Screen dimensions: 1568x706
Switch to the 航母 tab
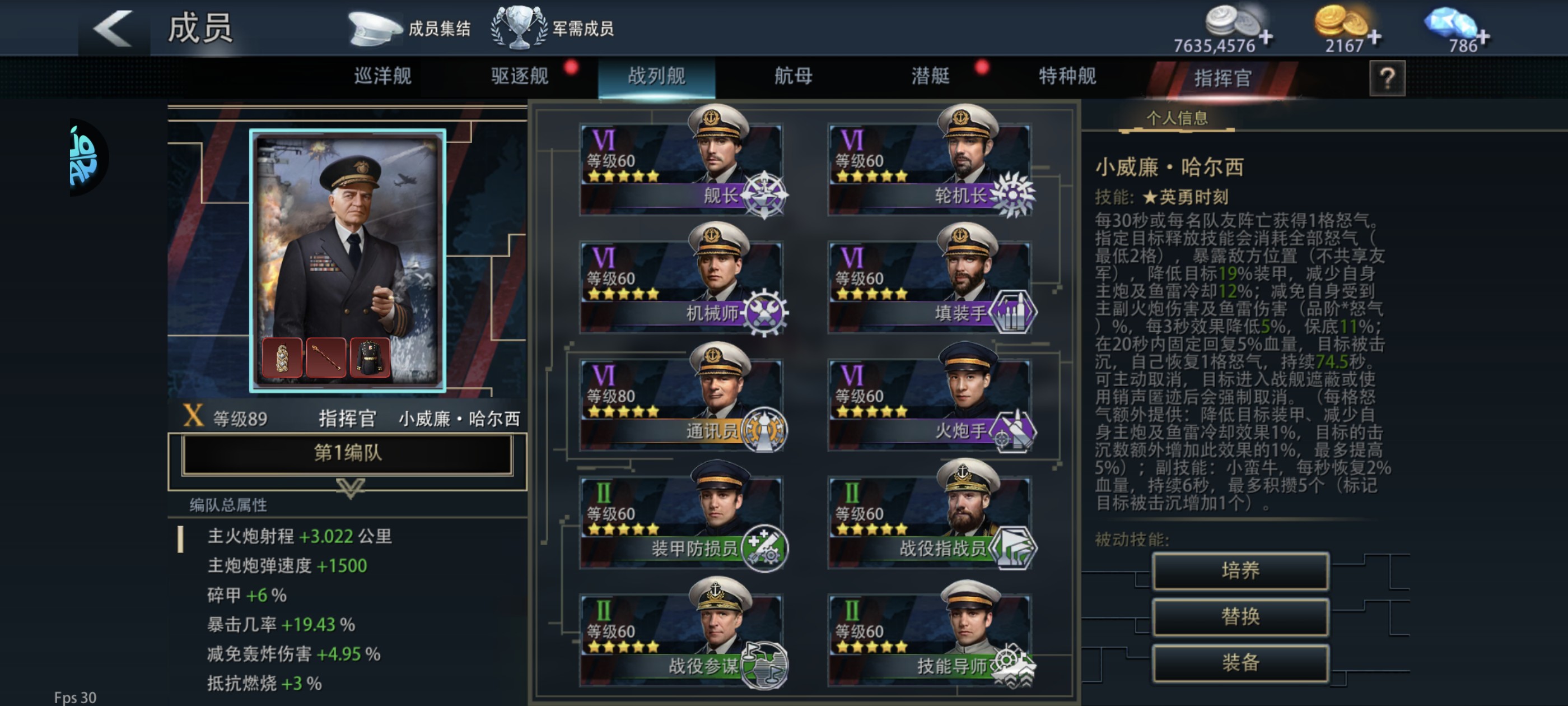pos(793,77)
